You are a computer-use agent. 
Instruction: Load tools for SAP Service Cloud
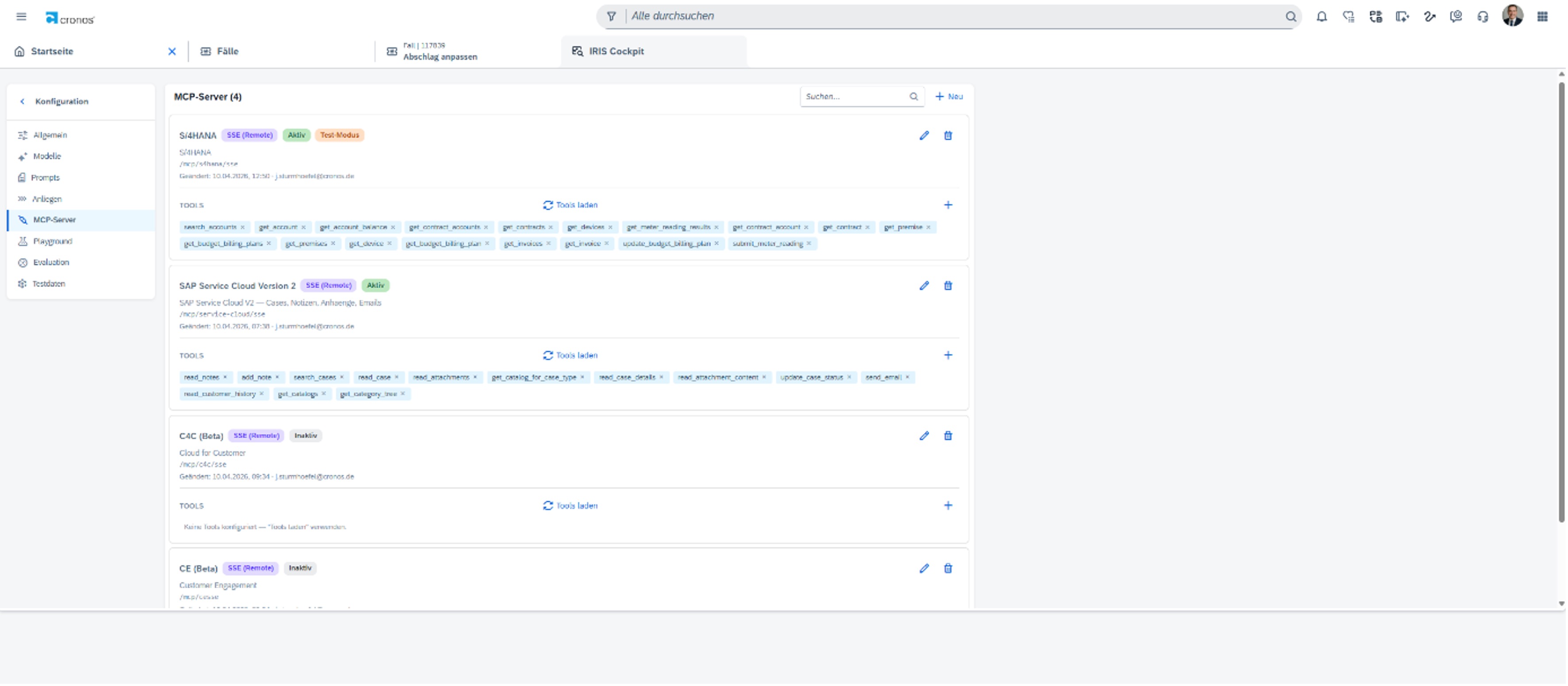pos(570,356)
